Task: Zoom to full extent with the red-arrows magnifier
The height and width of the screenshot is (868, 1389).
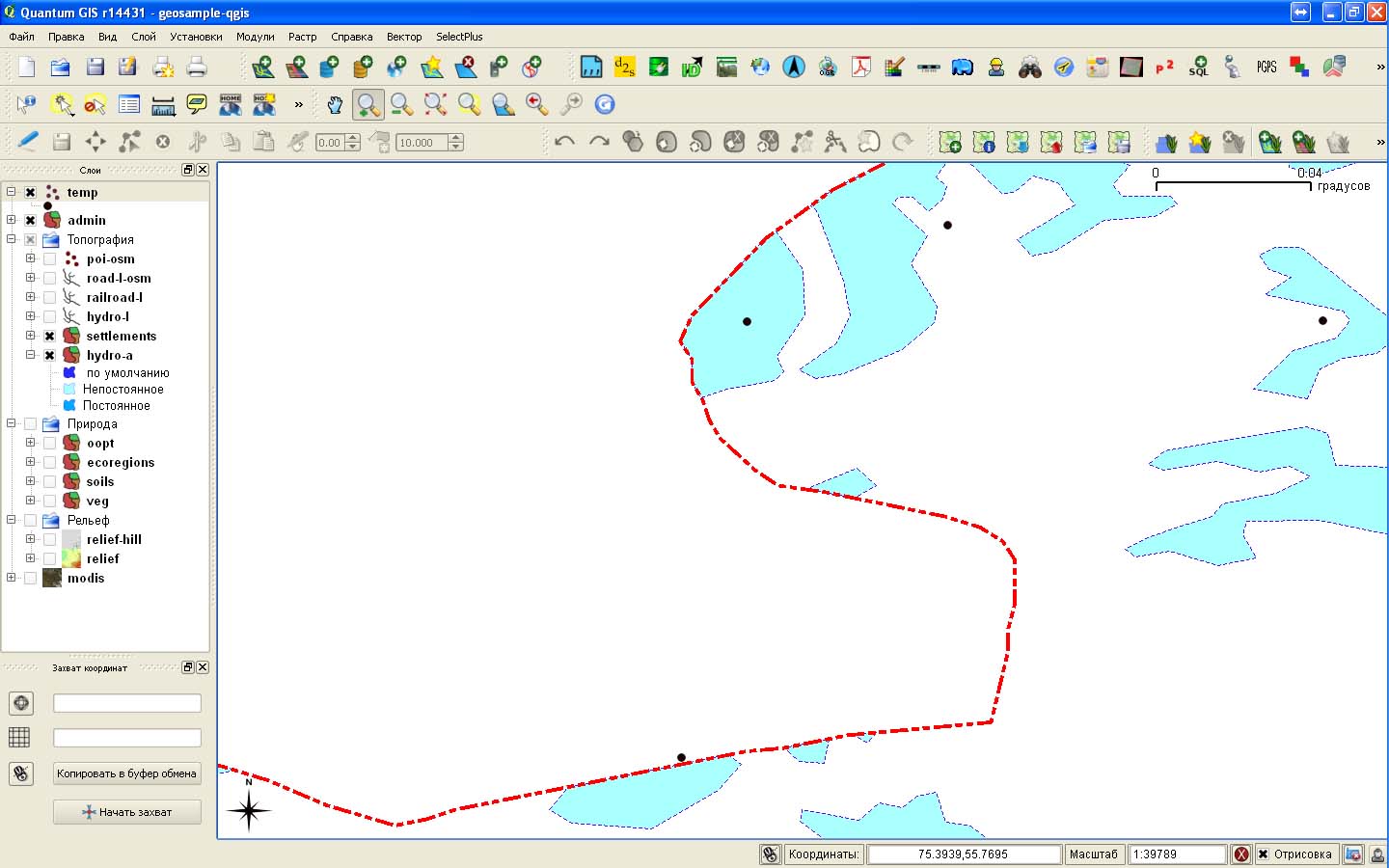Action: tap(436, 104)
